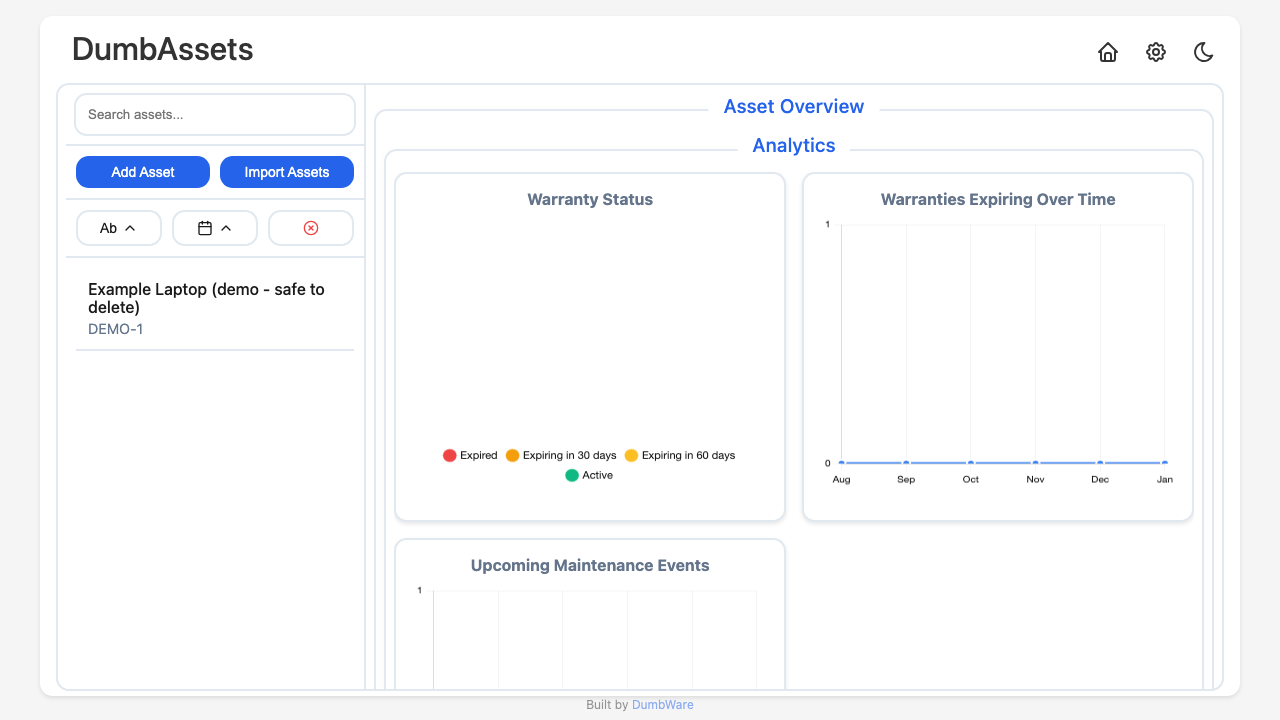Toggle Expiring in 60 days legend
The image size is (1280, 720).
(x=680, y=455)
